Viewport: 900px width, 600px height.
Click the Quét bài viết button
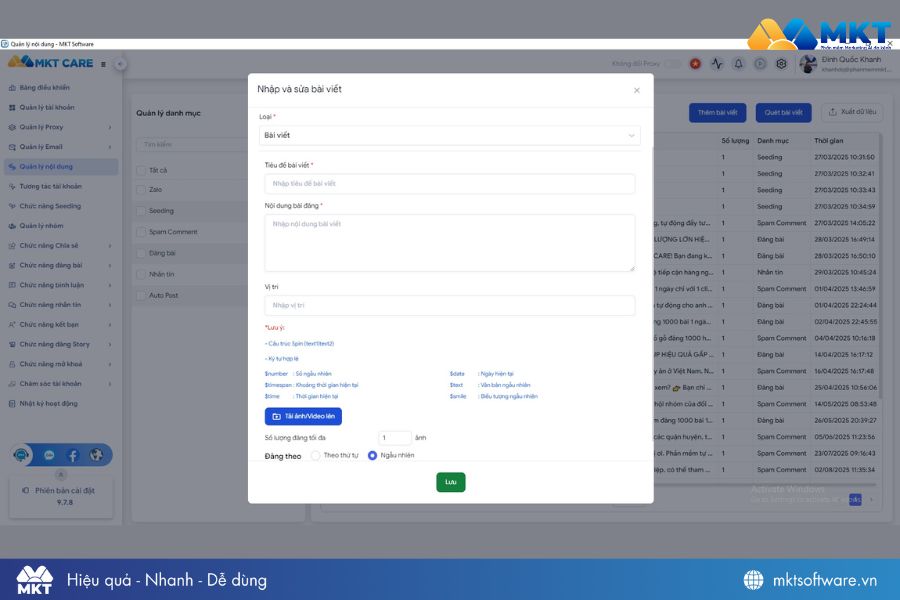point(783,113)
